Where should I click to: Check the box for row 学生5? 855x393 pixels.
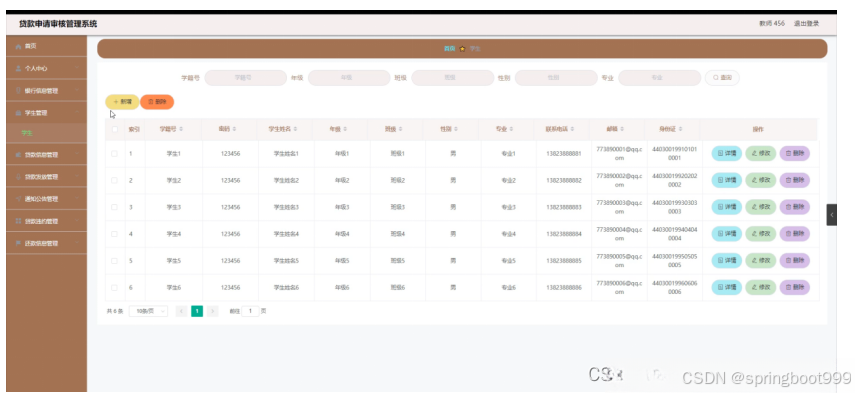point(114,261)
